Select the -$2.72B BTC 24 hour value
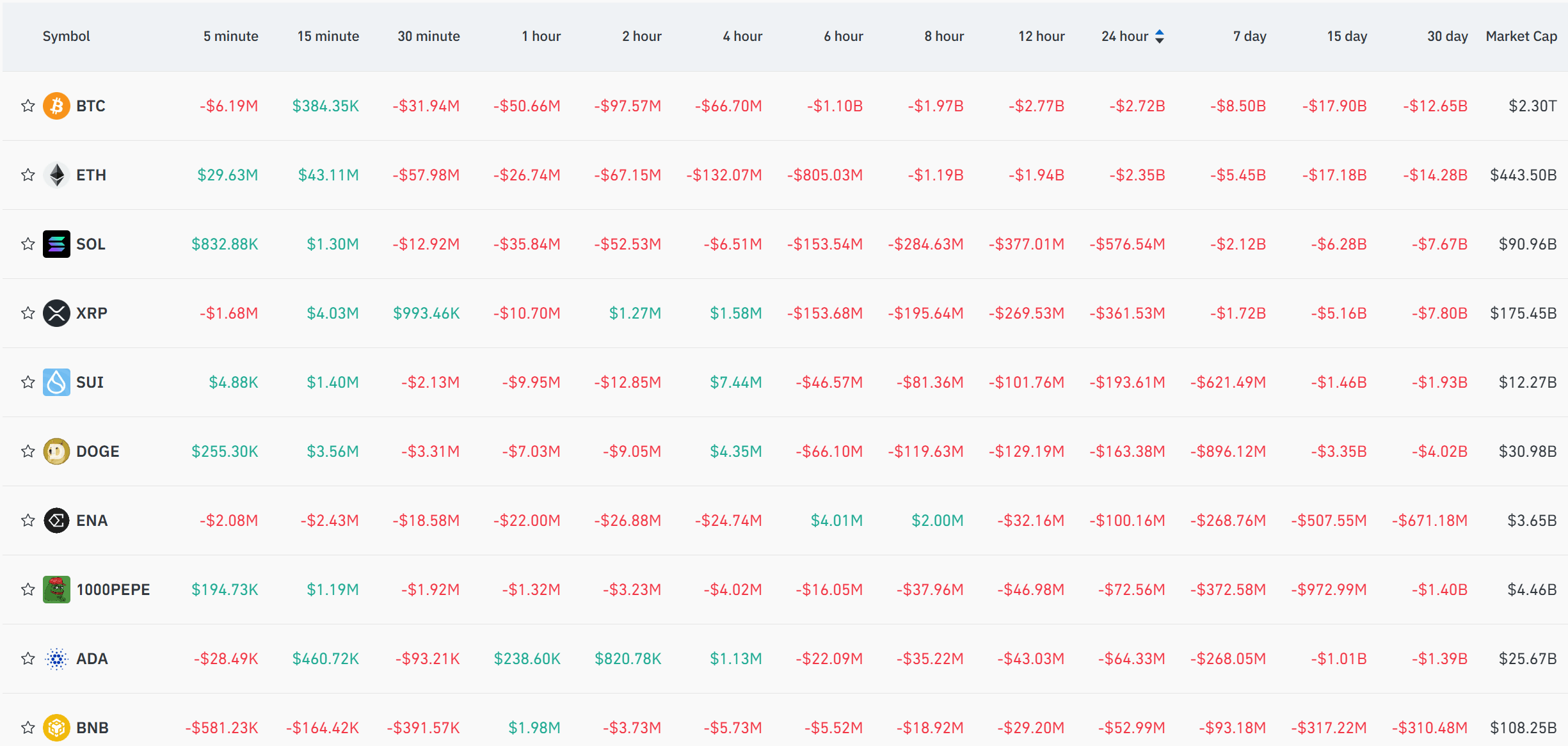Image resolution: width=1568 pixels, height=746 pixels. (1137, 106)
